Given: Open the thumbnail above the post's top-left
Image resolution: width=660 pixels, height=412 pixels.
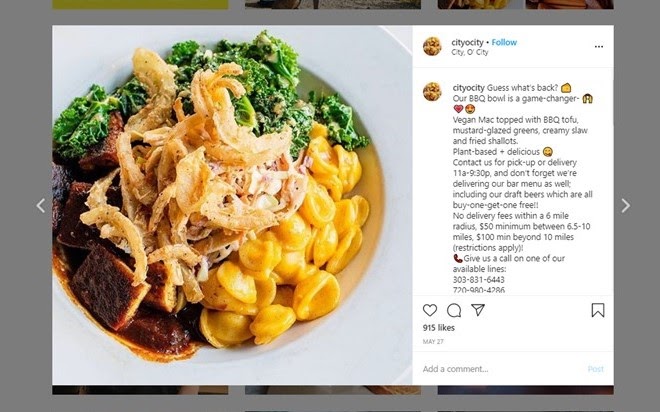Looking at the screenshot, I should pyautogui.click(x=140, y=5).
